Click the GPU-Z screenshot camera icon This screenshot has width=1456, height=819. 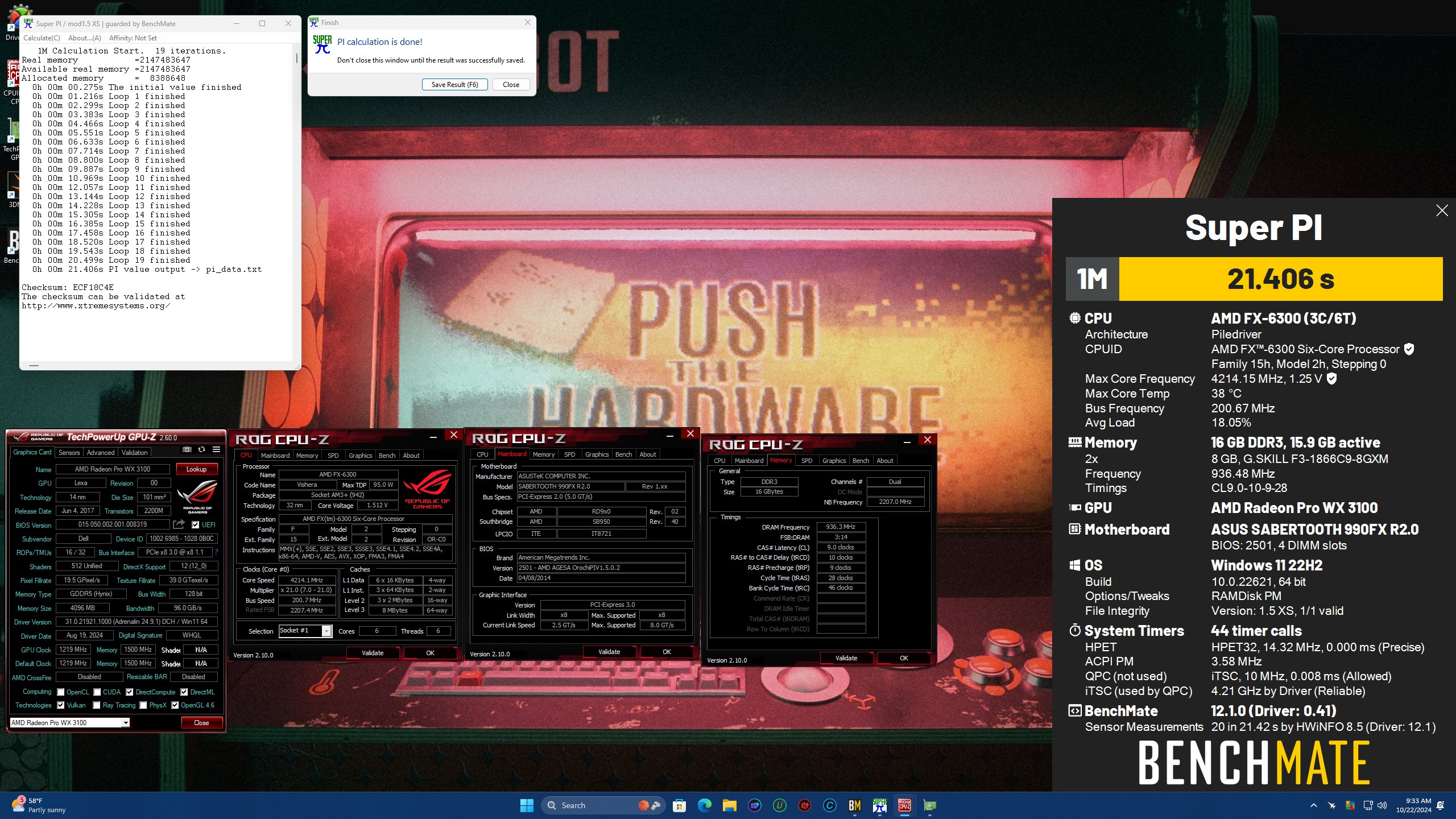187,449
